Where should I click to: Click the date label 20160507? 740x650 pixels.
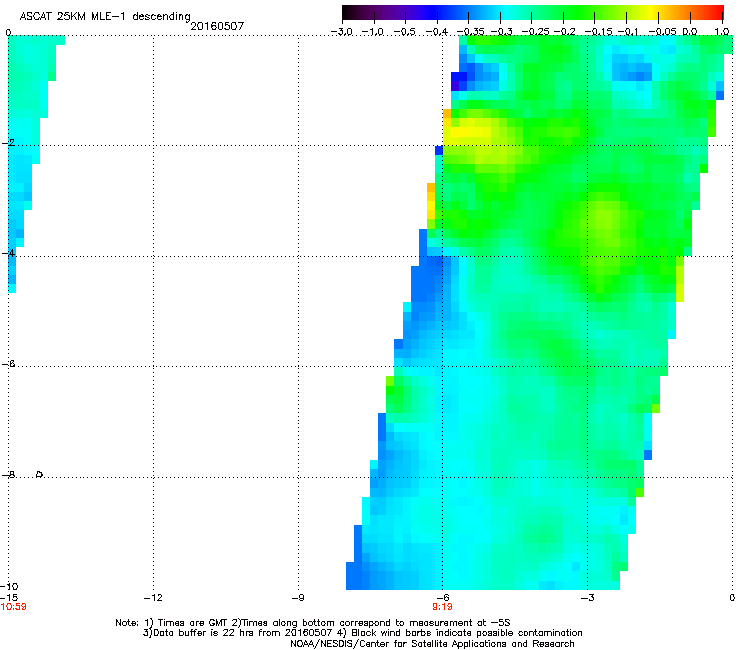[217, 26]
